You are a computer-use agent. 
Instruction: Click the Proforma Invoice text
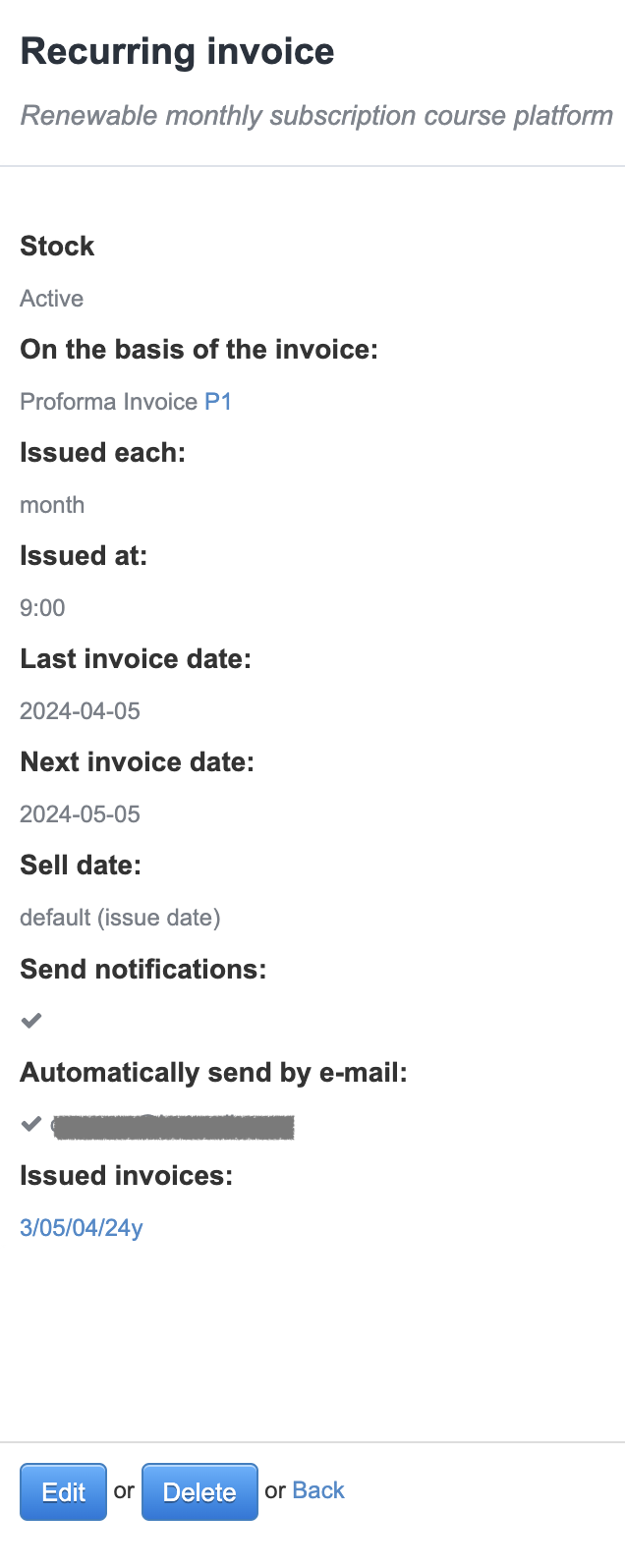tap(109, 402)
